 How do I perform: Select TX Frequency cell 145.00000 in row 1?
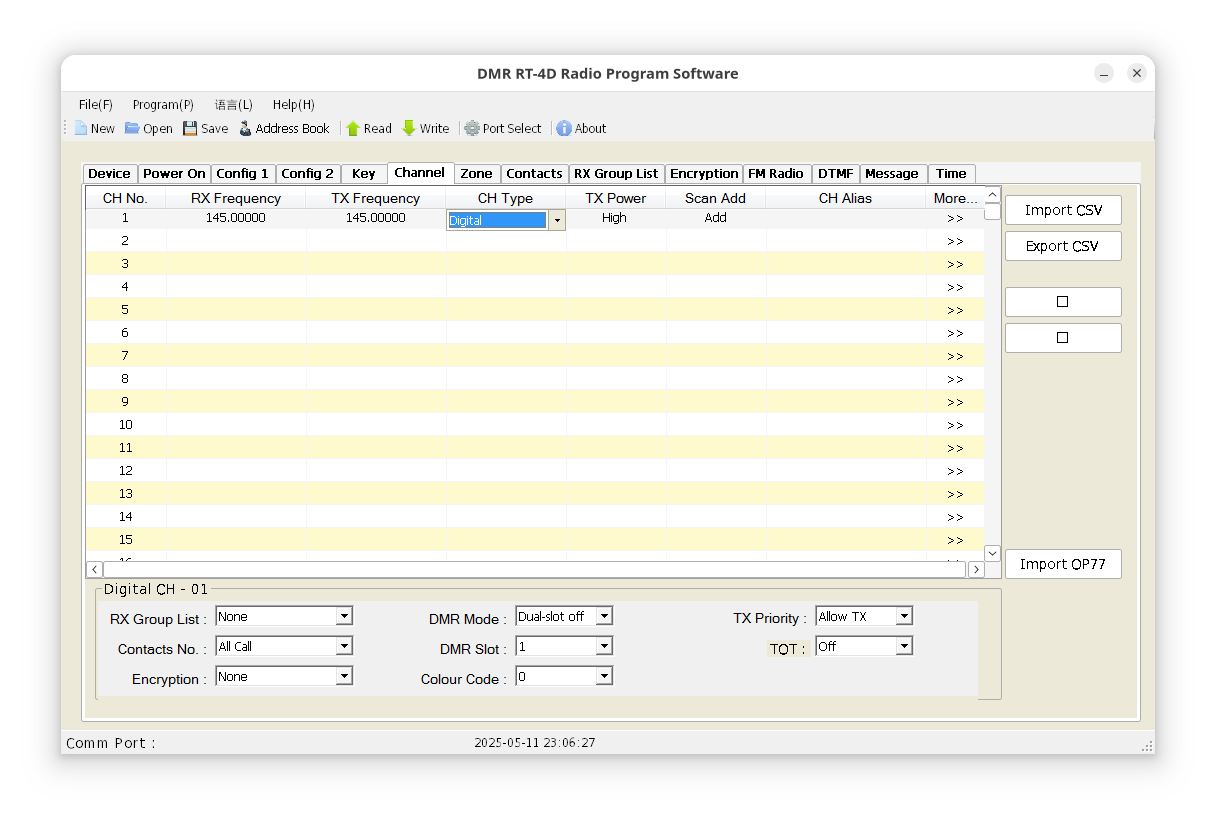tap(376, 218)
